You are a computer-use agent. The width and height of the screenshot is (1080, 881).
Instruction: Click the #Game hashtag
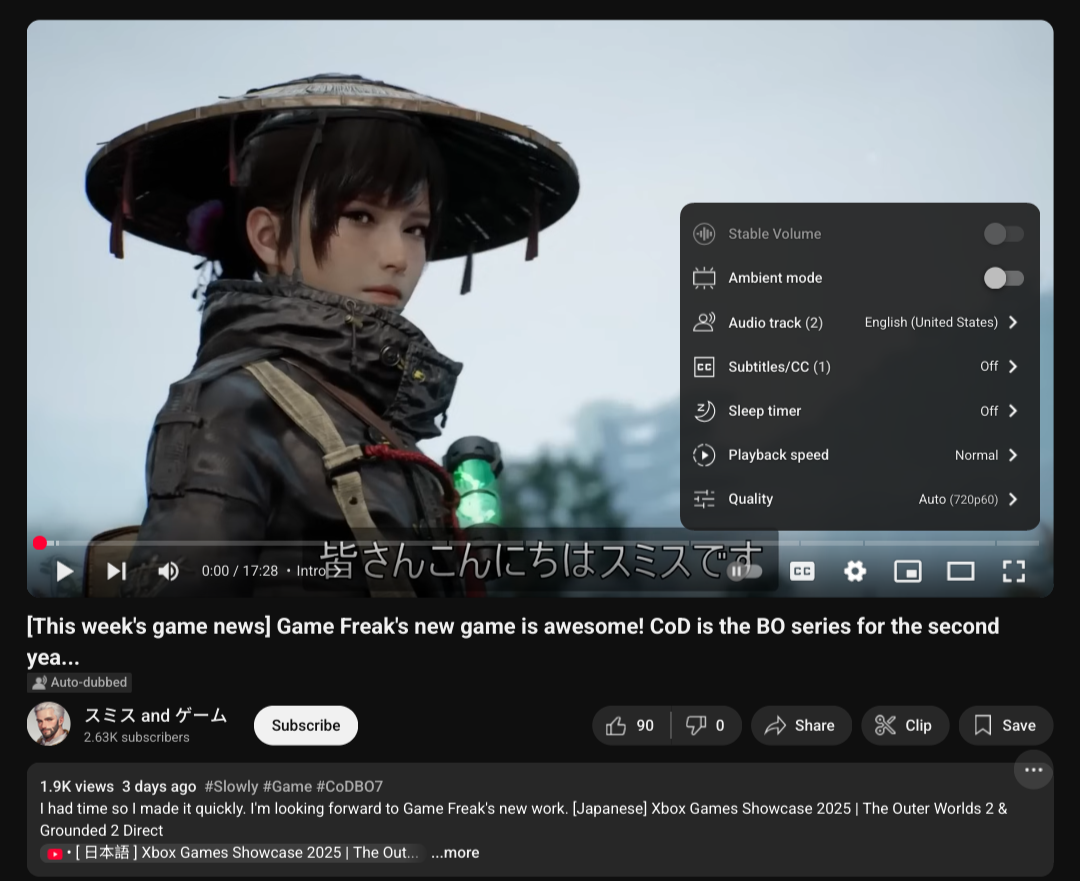pos(287,787)
